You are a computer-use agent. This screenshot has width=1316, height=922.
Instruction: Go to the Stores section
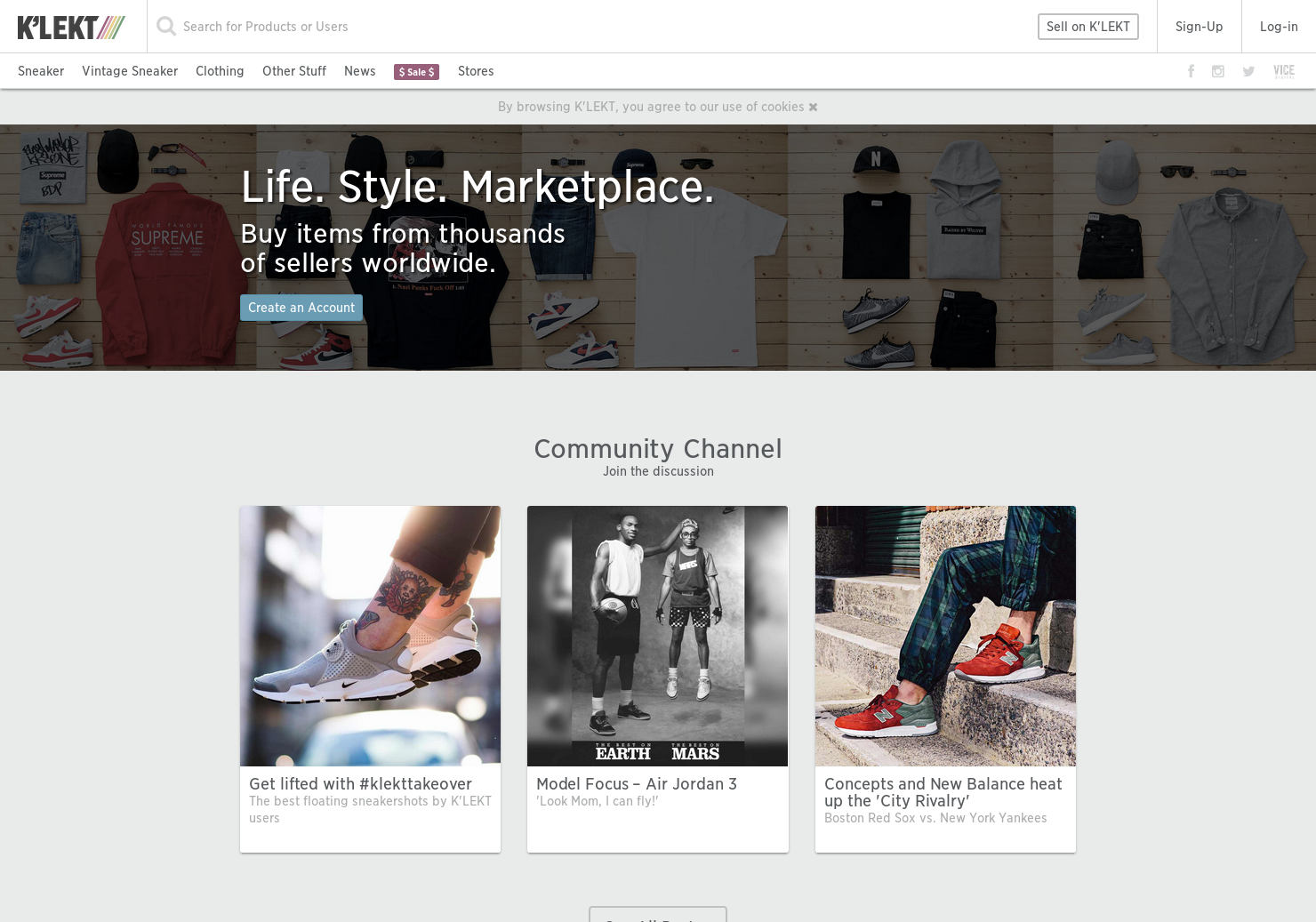pyautogui.click(x=476, y=71)
